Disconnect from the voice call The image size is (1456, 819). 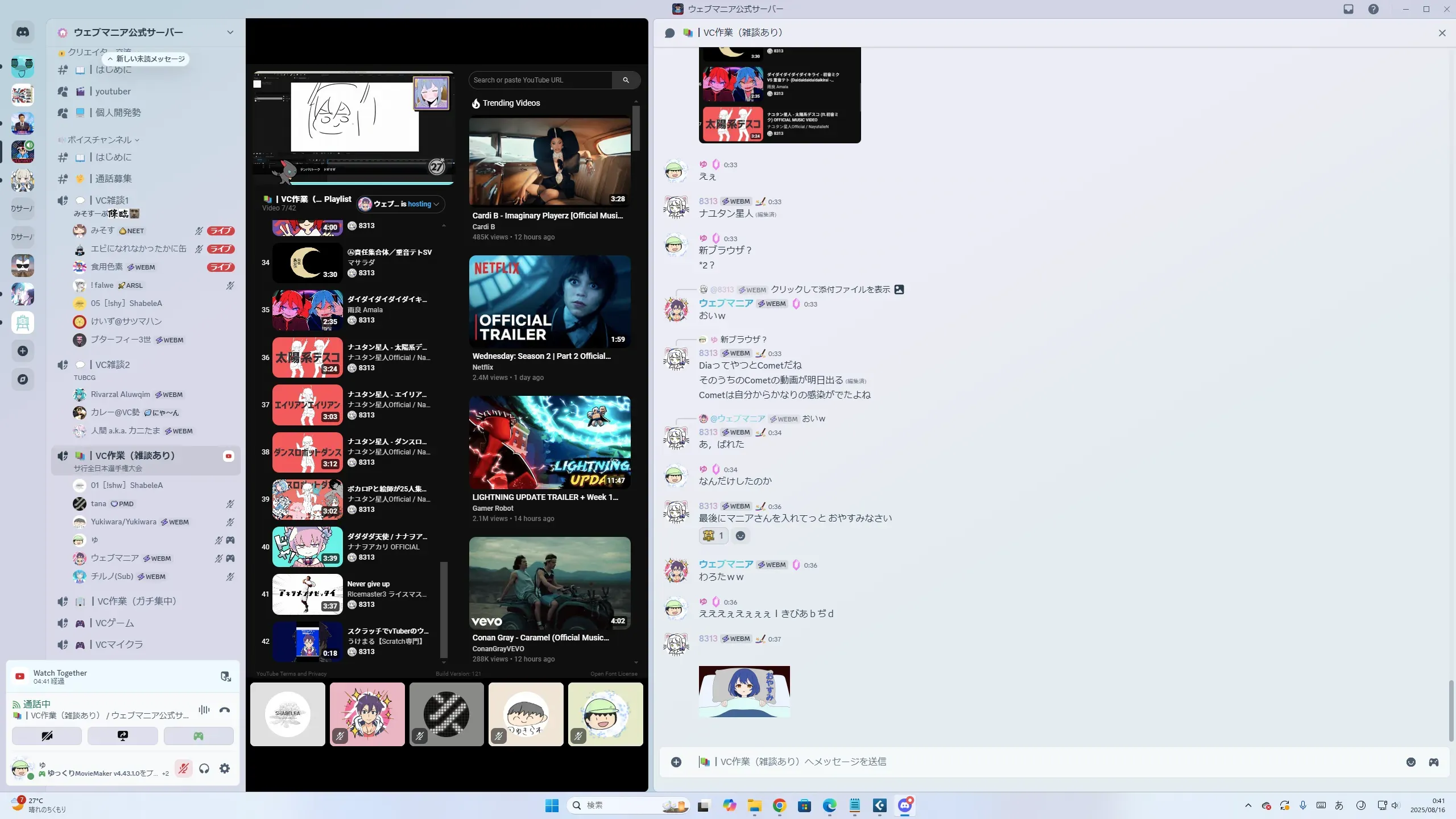click(225, 710)
